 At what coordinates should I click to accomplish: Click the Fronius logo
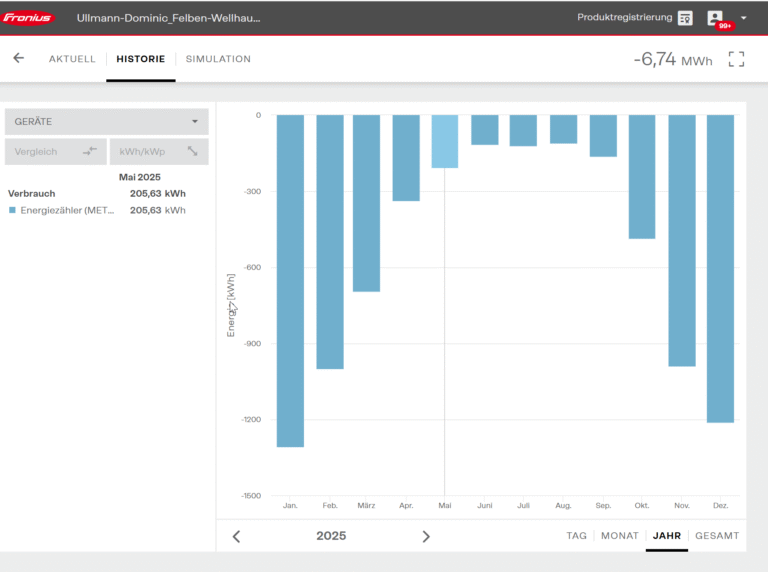30,18
